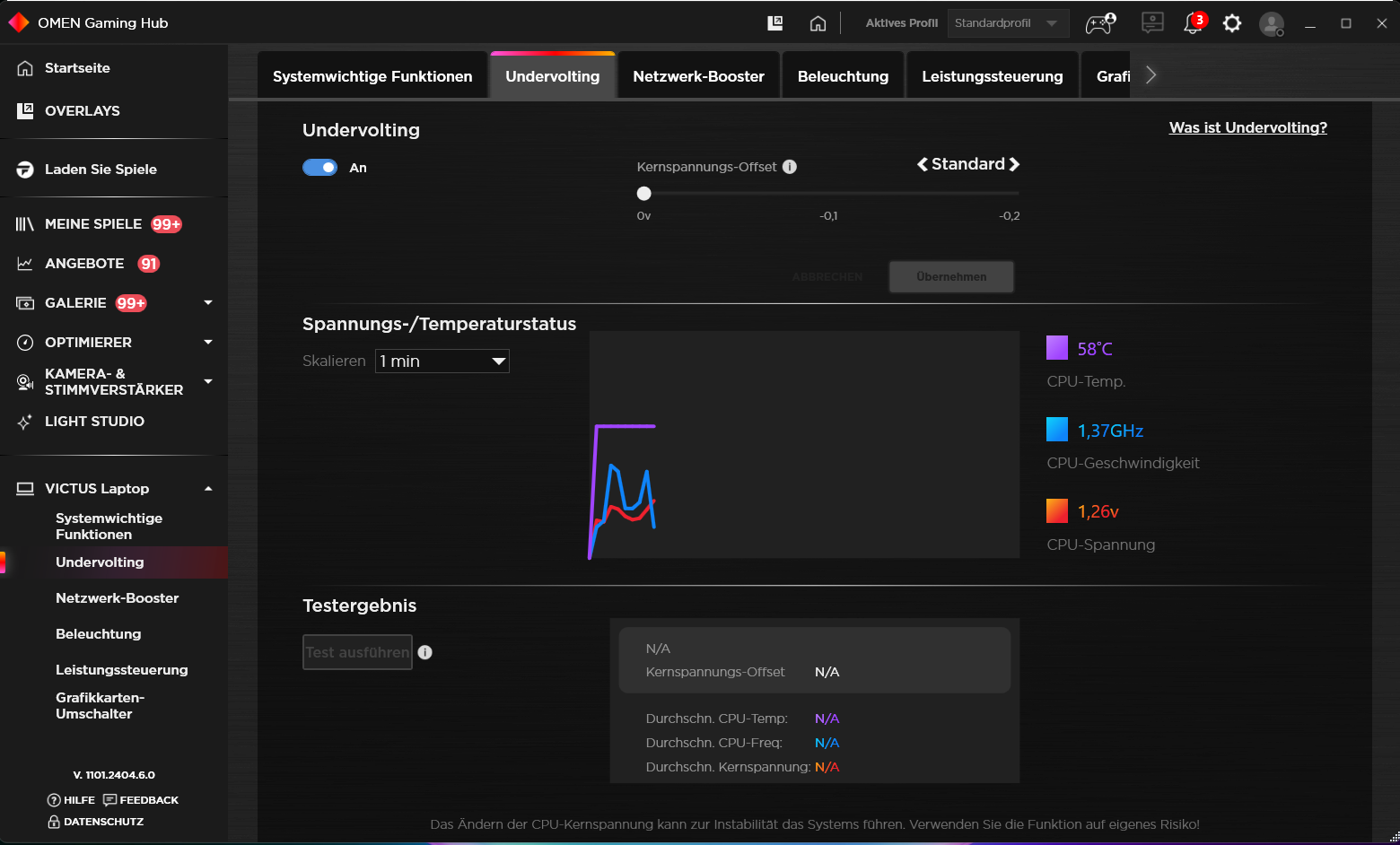Toggle the Undervolting An switch
This screenshot has height=845, width=1400.
coord(319,167)
